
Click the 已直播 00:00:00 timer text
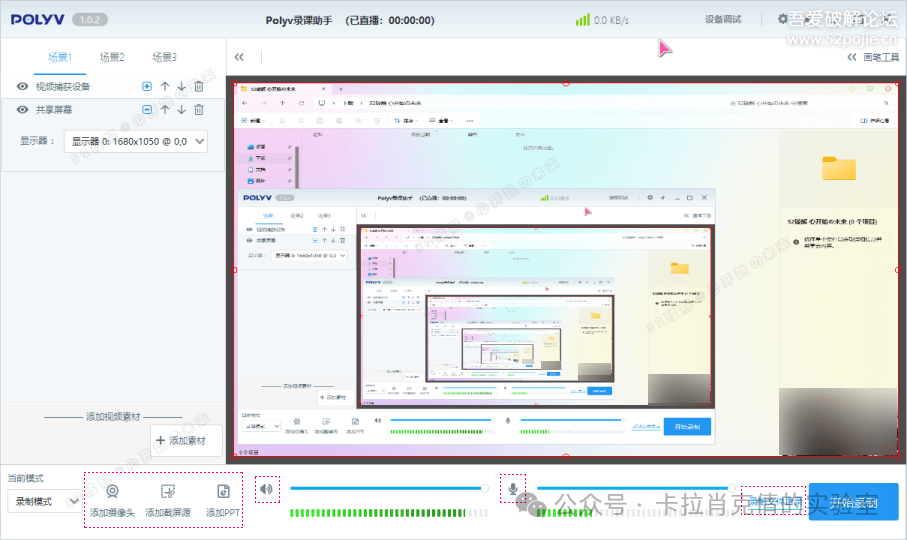[x=390, y=20]
